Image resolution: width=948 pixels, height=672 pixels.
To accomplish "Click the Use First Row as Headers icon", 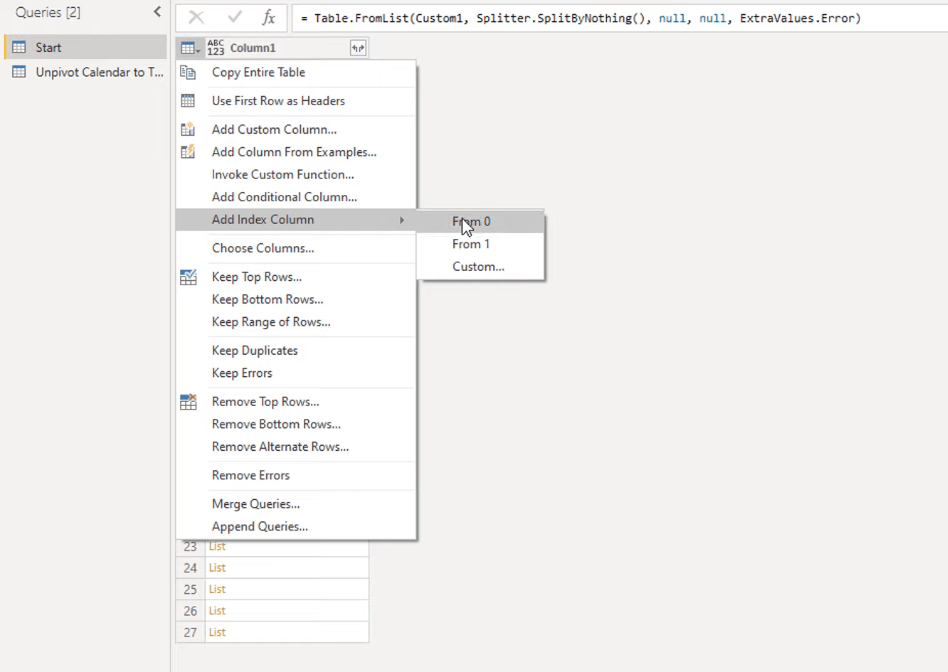I will pos(188,101).
